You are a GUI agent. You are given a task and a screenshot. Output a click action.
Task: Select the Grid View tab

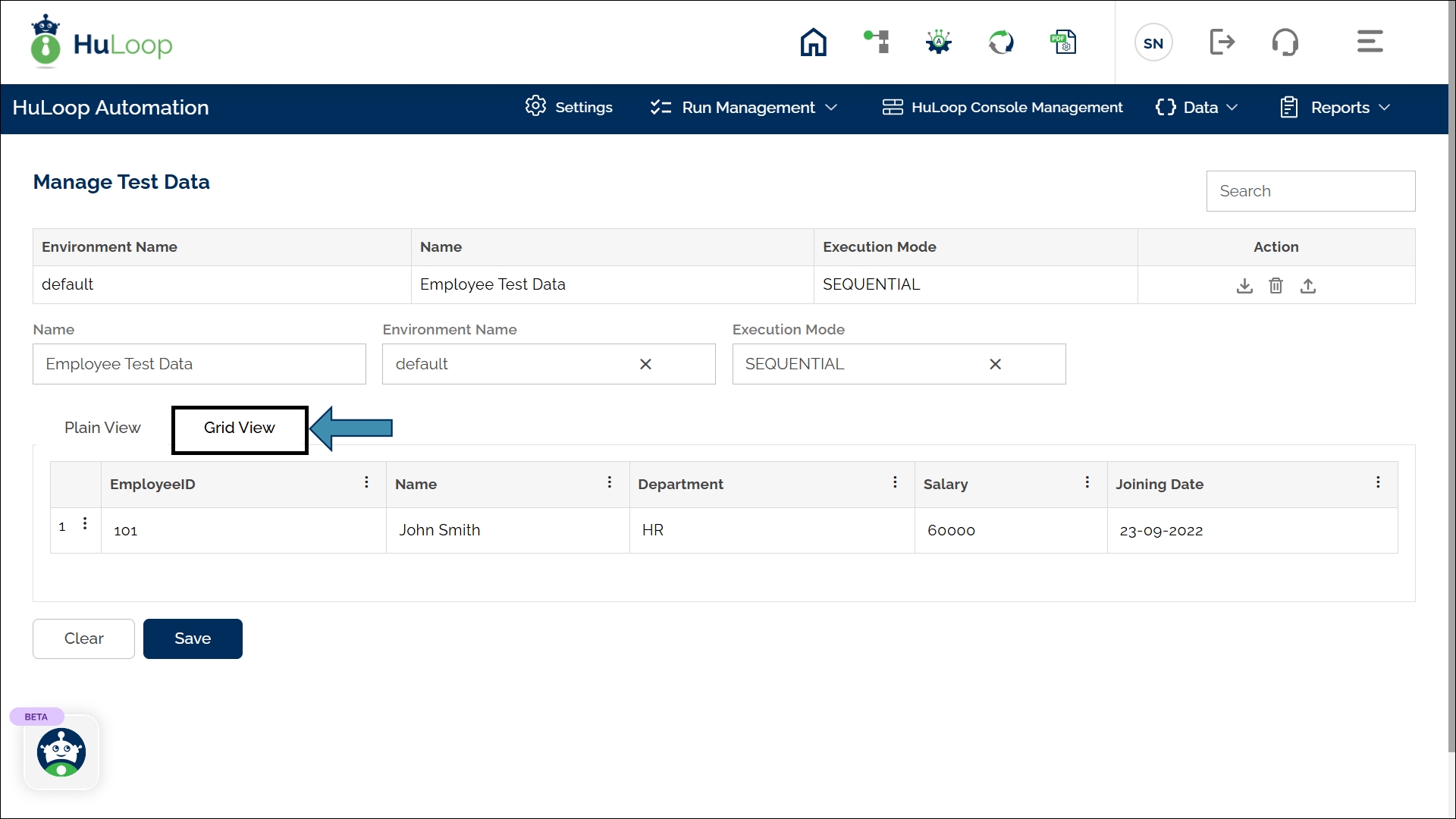pyautogui.click(x=240, y=428)
